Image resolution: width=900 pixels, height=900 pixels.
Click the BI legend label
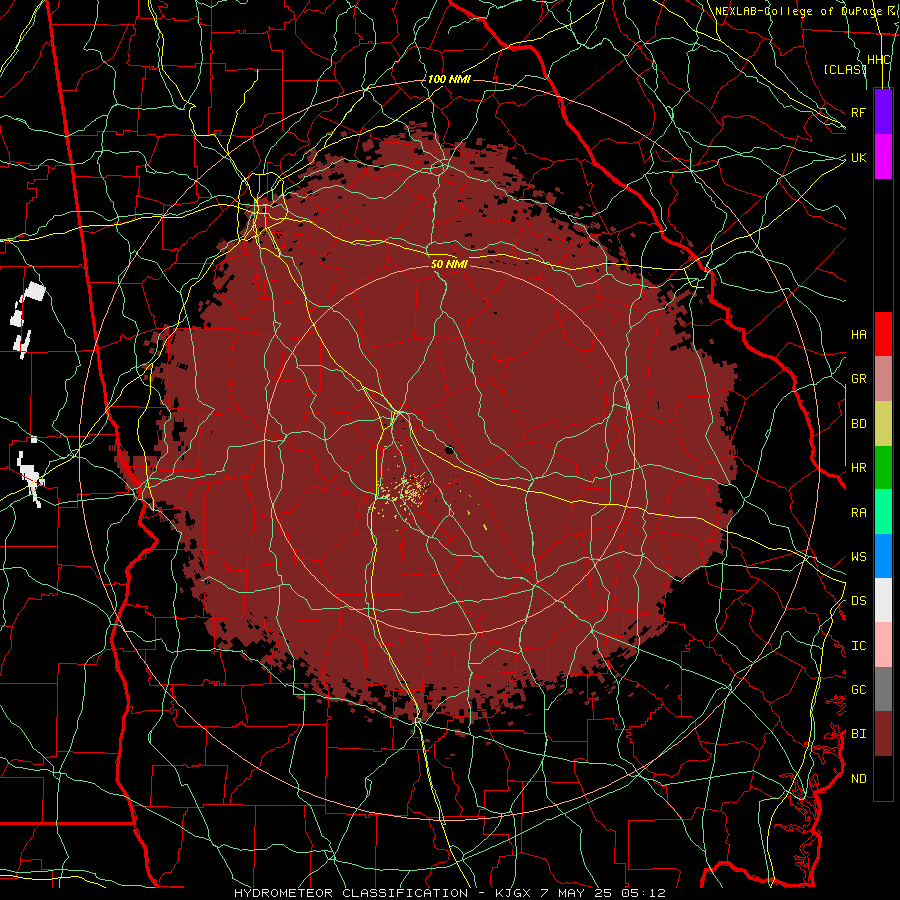coord(858,734)
